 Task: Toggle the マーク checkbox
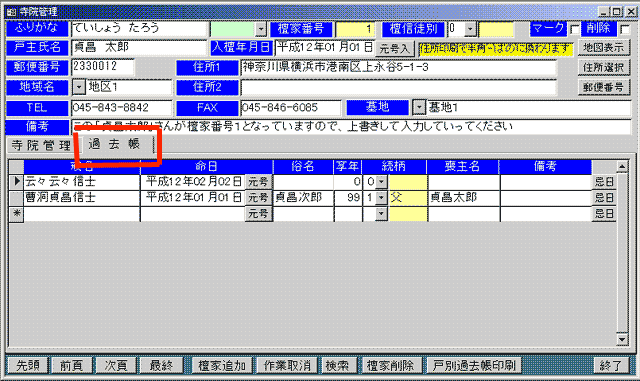tap(574, 29)
